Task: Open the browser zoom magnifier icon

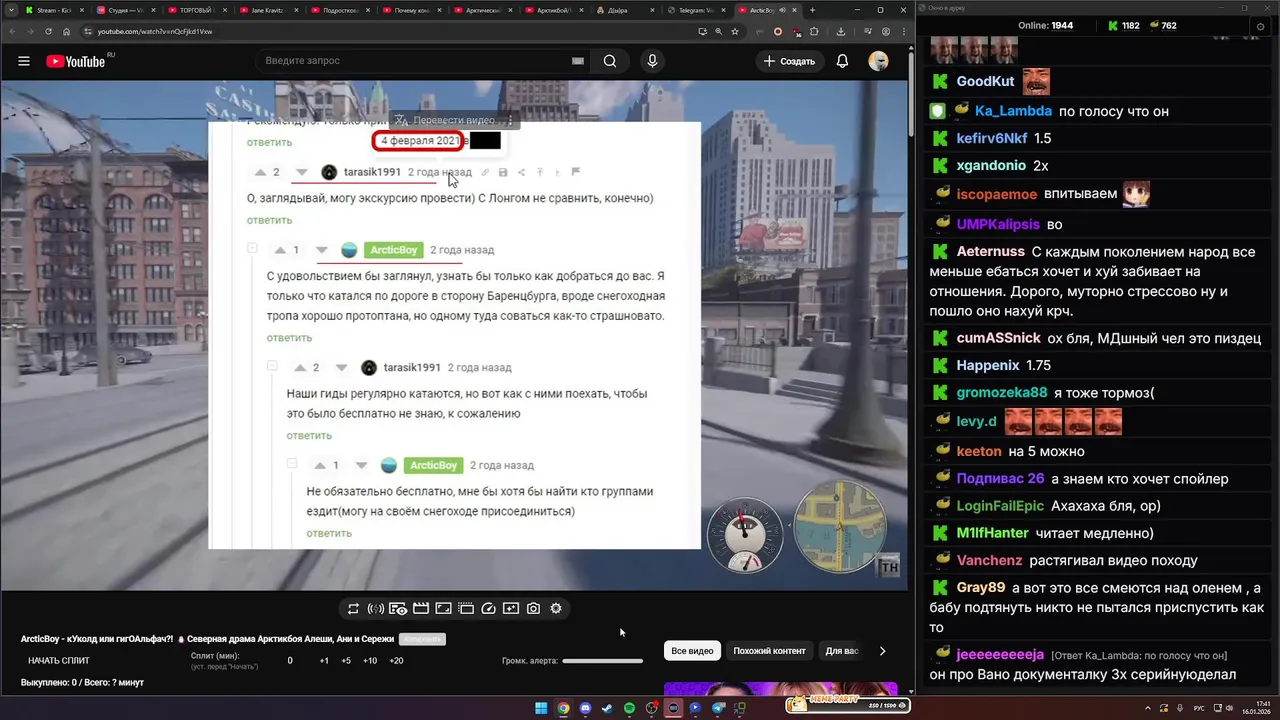Action: coord(718,31)
